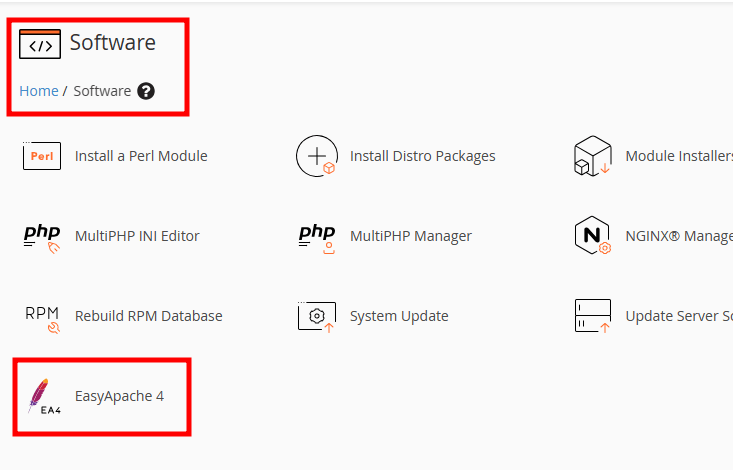Open Module Installers link

point(679,156)
